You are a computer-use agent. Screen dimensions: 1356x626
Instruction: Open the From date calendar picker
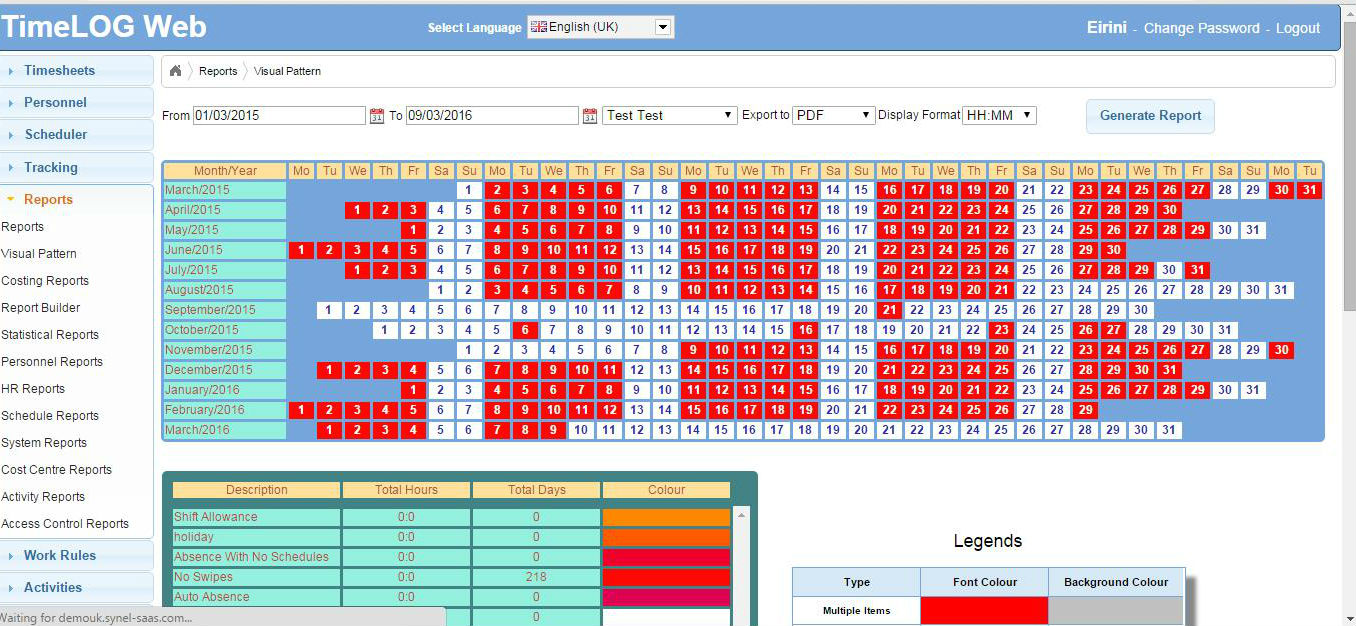click(377, 116)
